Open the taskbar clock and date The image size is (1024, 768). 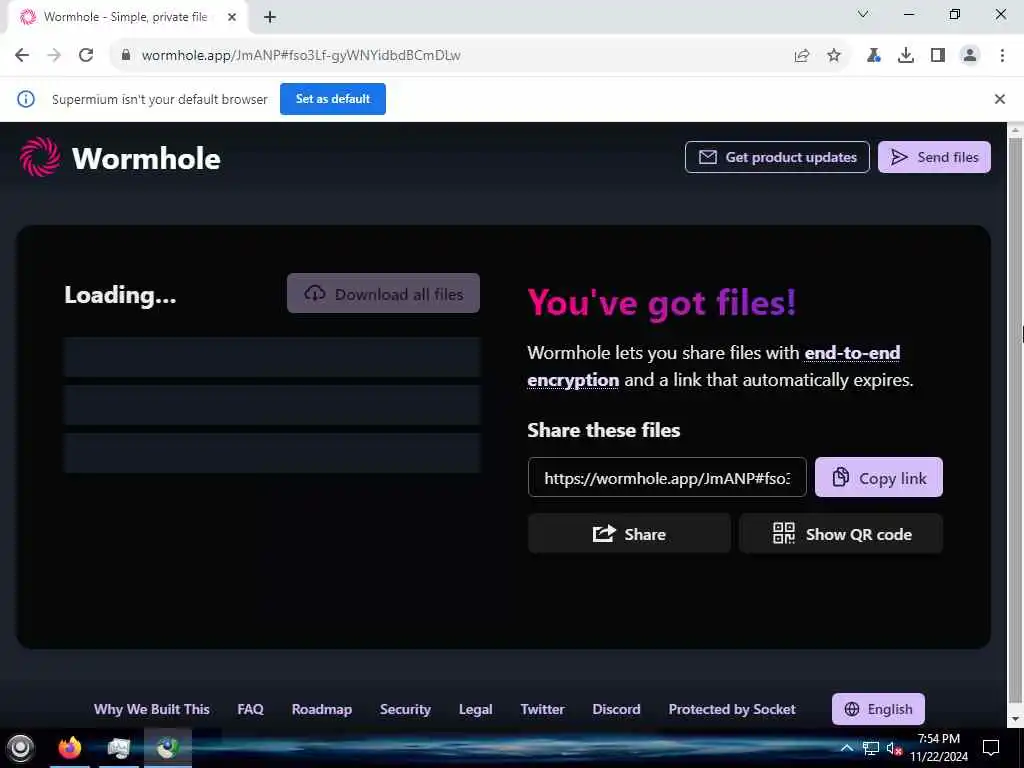point(938,748)
